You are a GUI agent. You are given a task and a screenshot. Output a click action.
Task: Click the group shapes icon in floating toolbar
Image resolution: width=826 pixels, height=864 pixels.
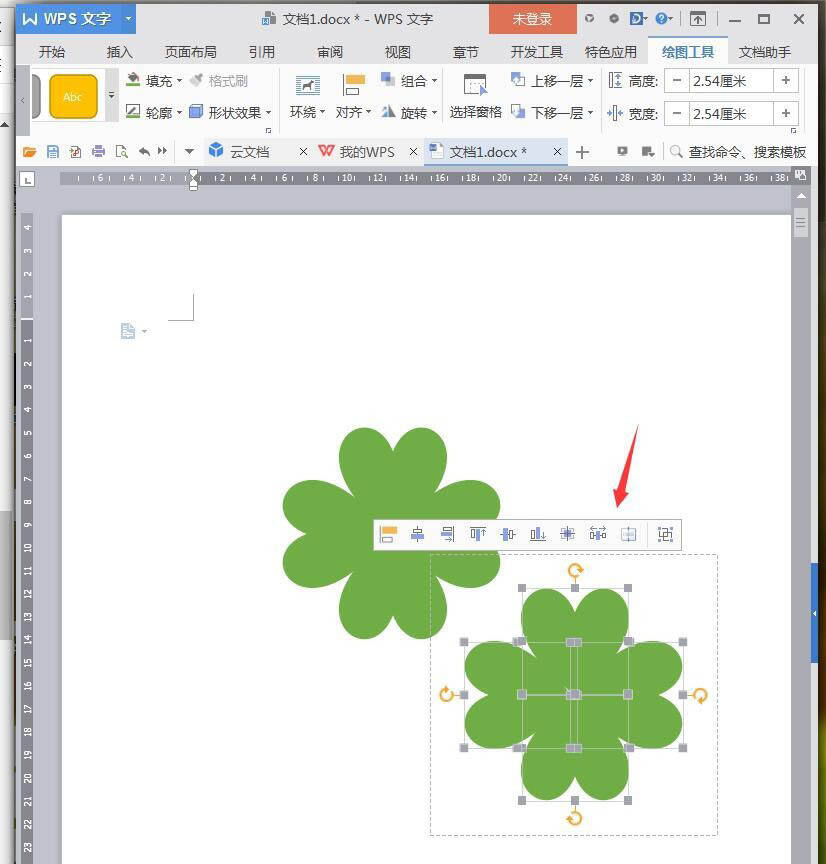[x=665, y=534]
